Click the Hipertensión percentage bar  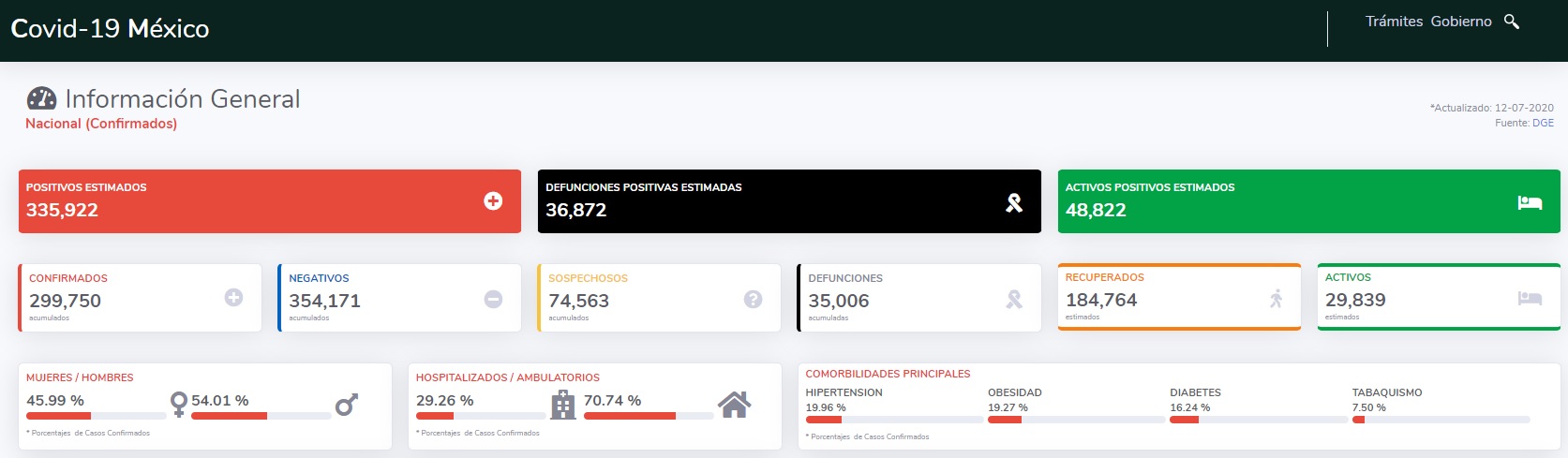coord(894,420)
